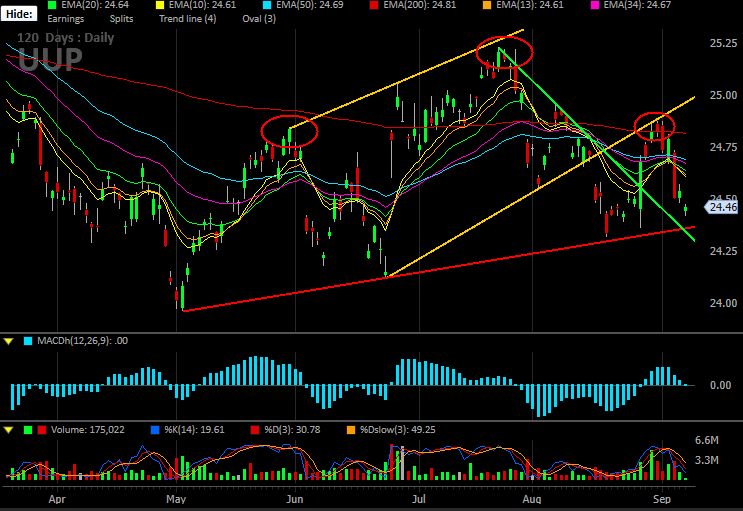The height and width of the screenshot is (511, 743).
Task: Collapse the MACDh panel with yellow triangle
Action: pyautogui.click(x=8, y=341)
